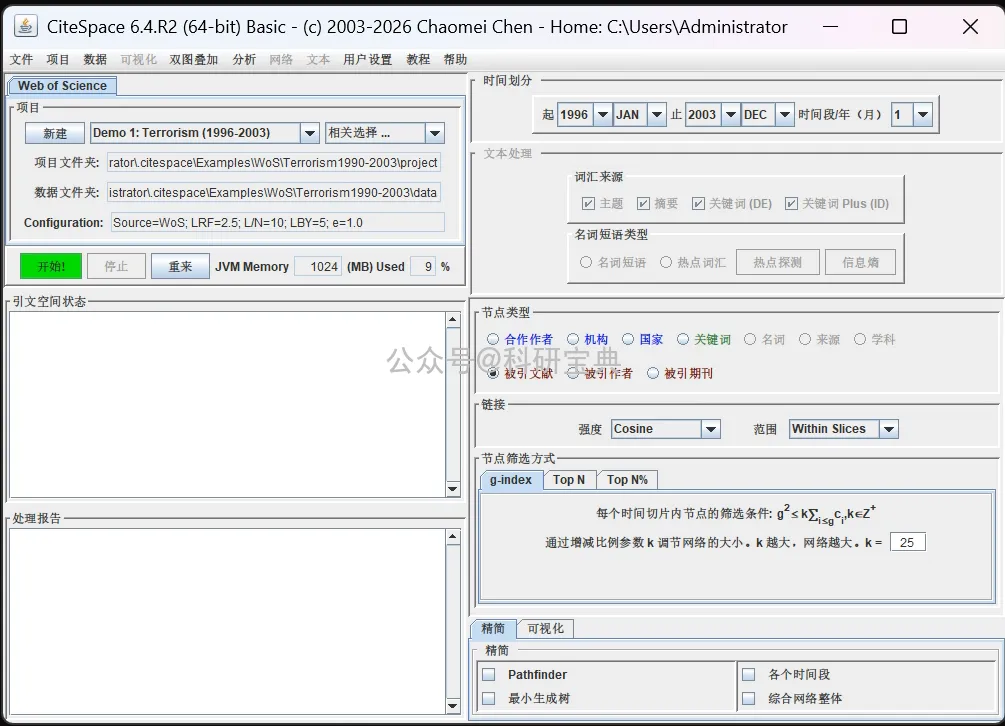Click the 处理报告 scroll down arrow
Image resolution: width=1005 pixels, height=726 pixels.
[x=453, y=706]
